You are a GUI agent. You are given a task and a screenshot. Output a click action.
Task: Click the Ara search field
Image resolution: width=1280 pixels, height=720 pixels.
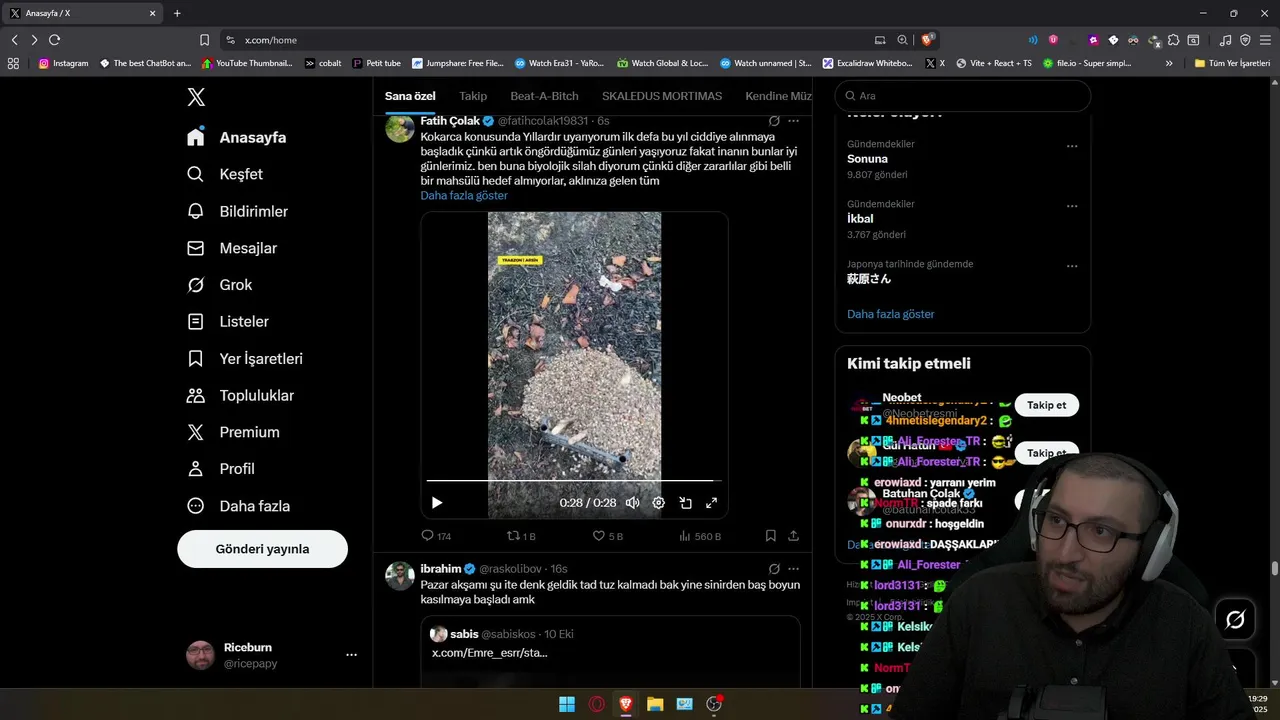[962, 96]
